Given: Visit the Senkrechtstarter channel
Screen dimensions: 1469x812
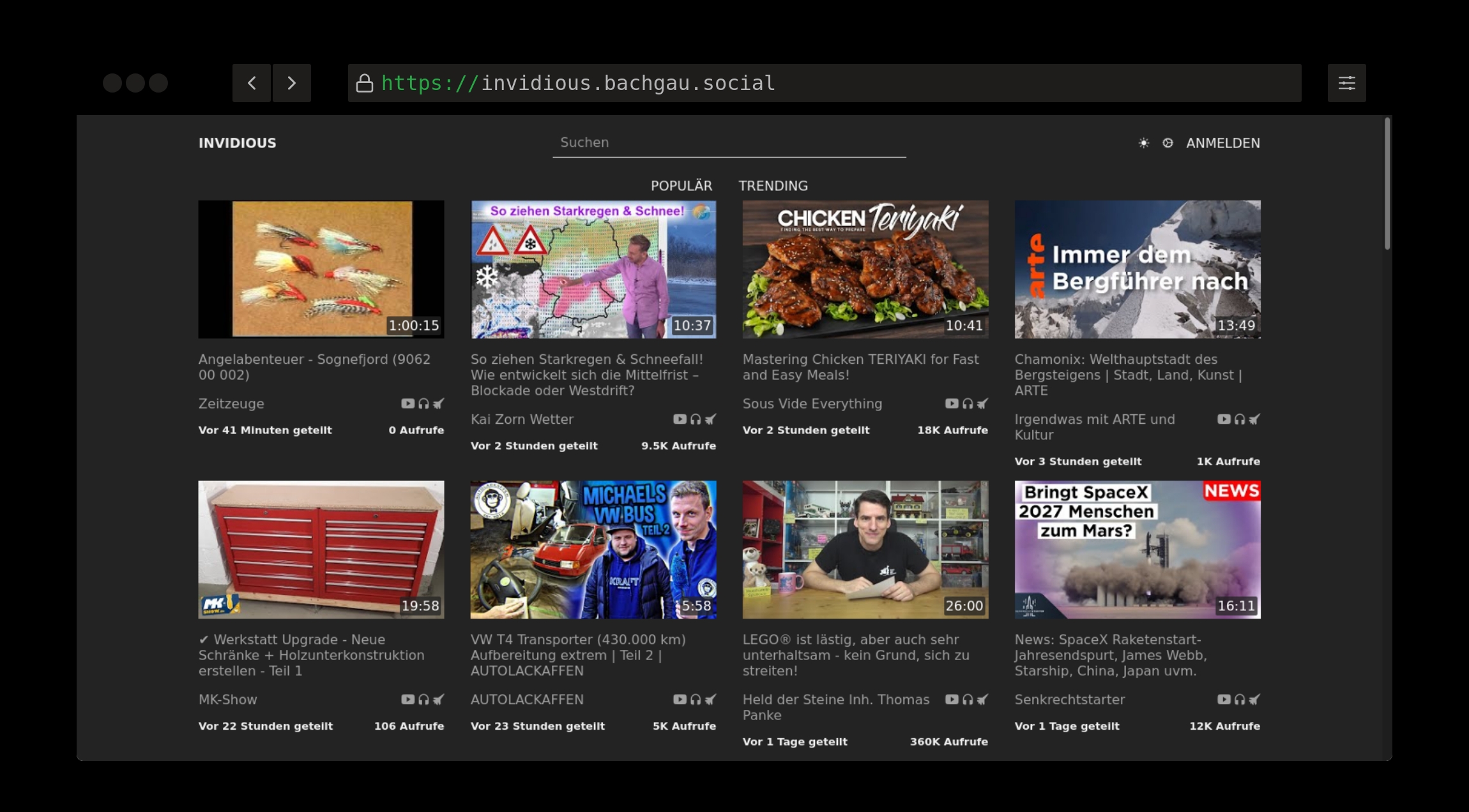Looking at the screenshot, I should pyautogui.click(x=1070, y=700).
